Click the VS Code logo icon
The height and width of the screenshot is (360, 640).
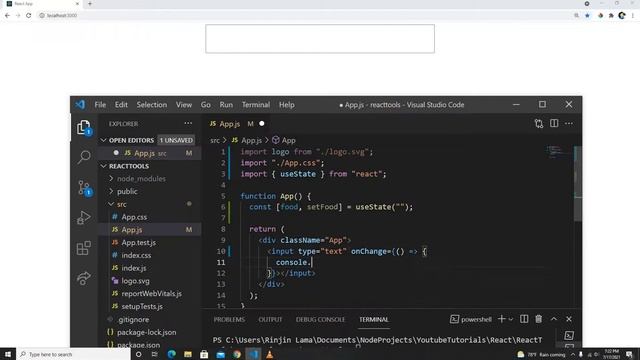(80, 104)
